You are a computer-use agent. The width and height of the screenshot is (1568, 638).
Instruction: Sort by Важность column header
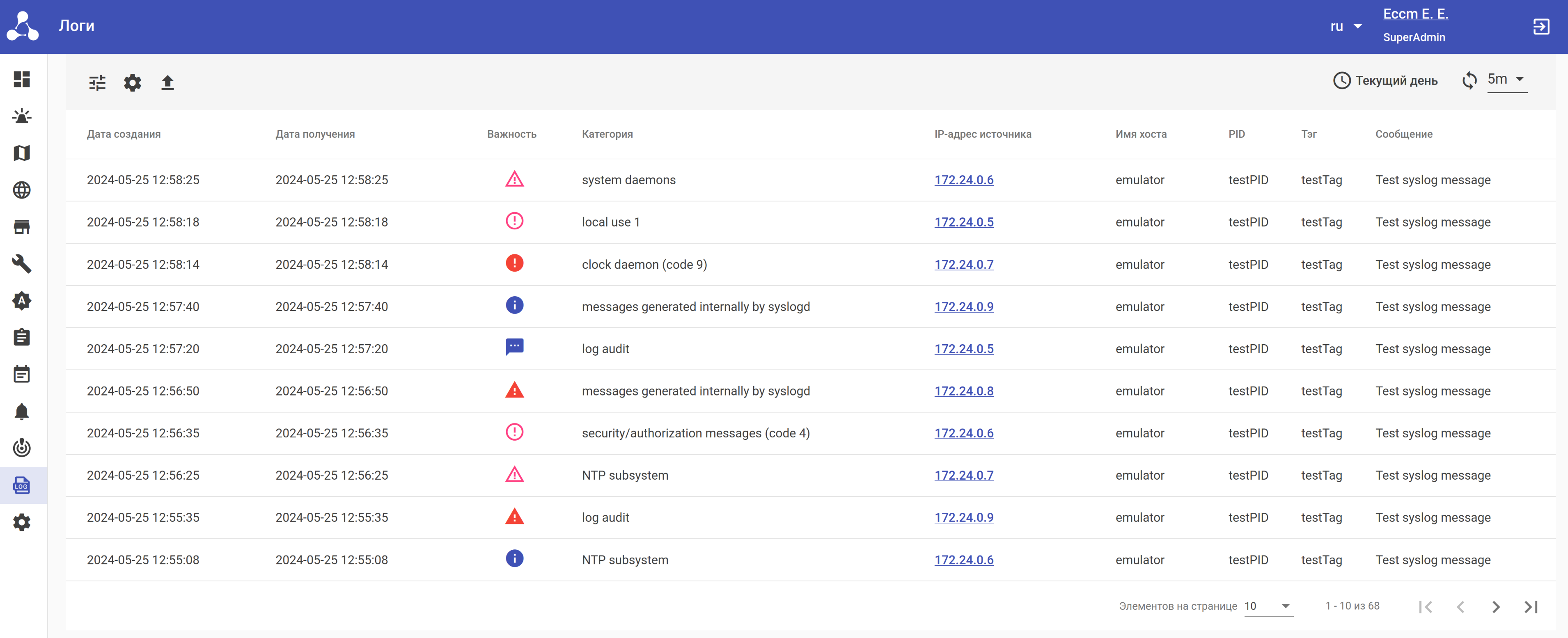pos(511,134)
